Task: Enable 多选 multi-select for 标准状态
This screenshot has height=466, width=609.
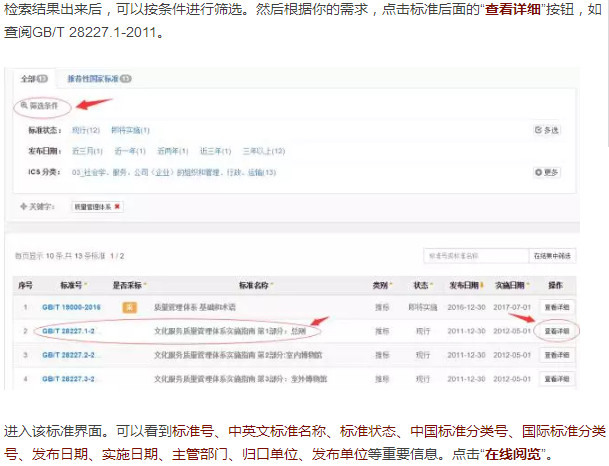Action: tap(547, 131)
